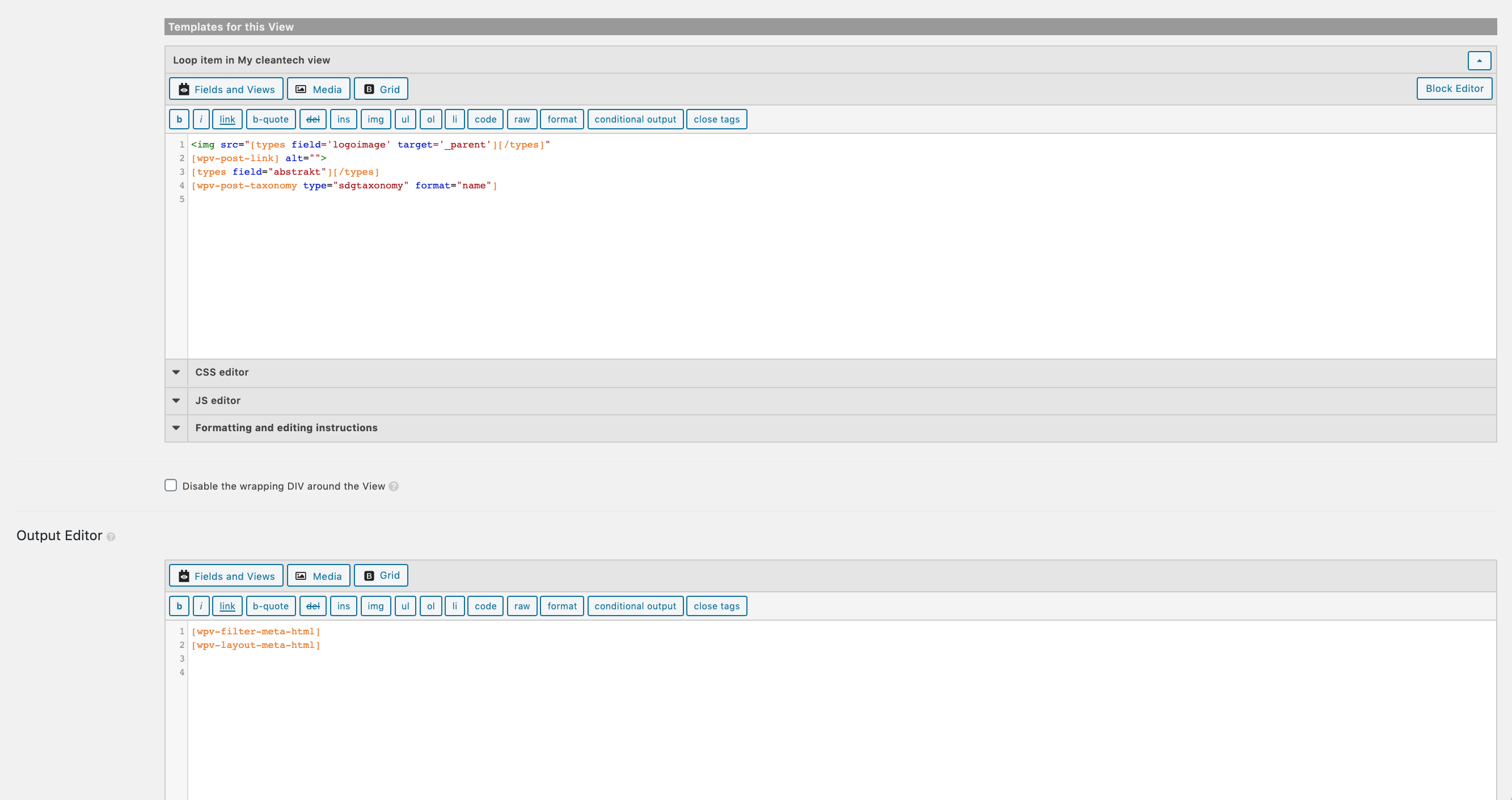This screenshot has width=1512, height=800.
Task: Insert ol tag in Output Editor toolbar
Action: tap(431, 606)
